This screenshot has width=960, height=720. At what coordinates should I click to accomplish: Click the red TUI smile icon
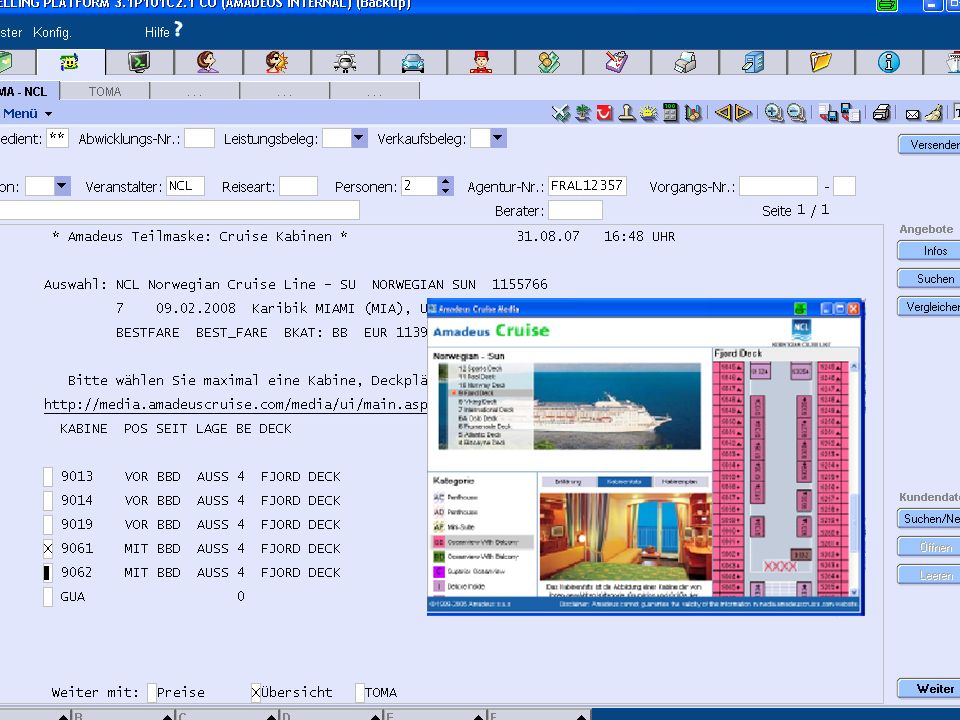[x=604, y=113]
